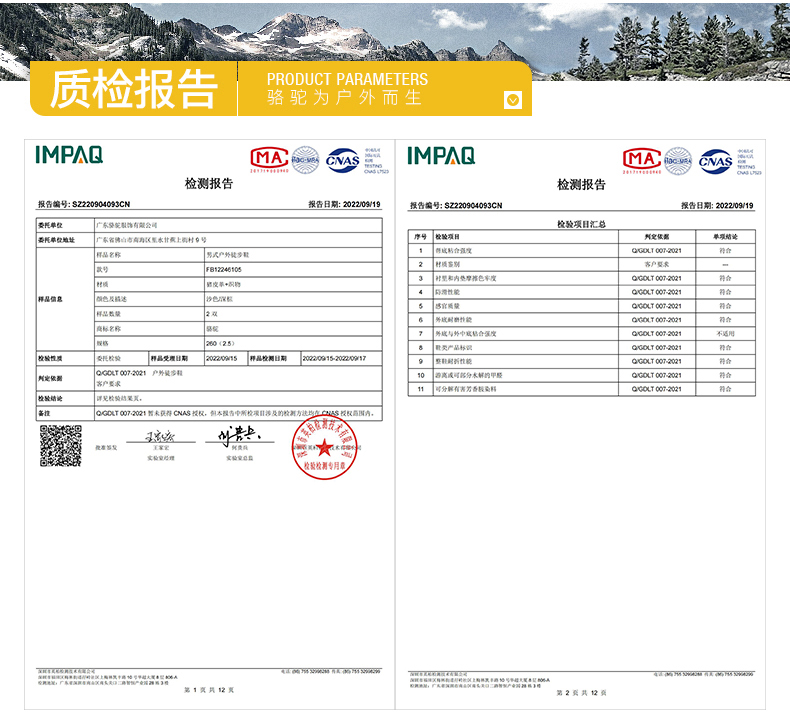Click the 备注 row header cell
Image resolution: width=790 pixels, height=720 pixels.
click(65, 413)
